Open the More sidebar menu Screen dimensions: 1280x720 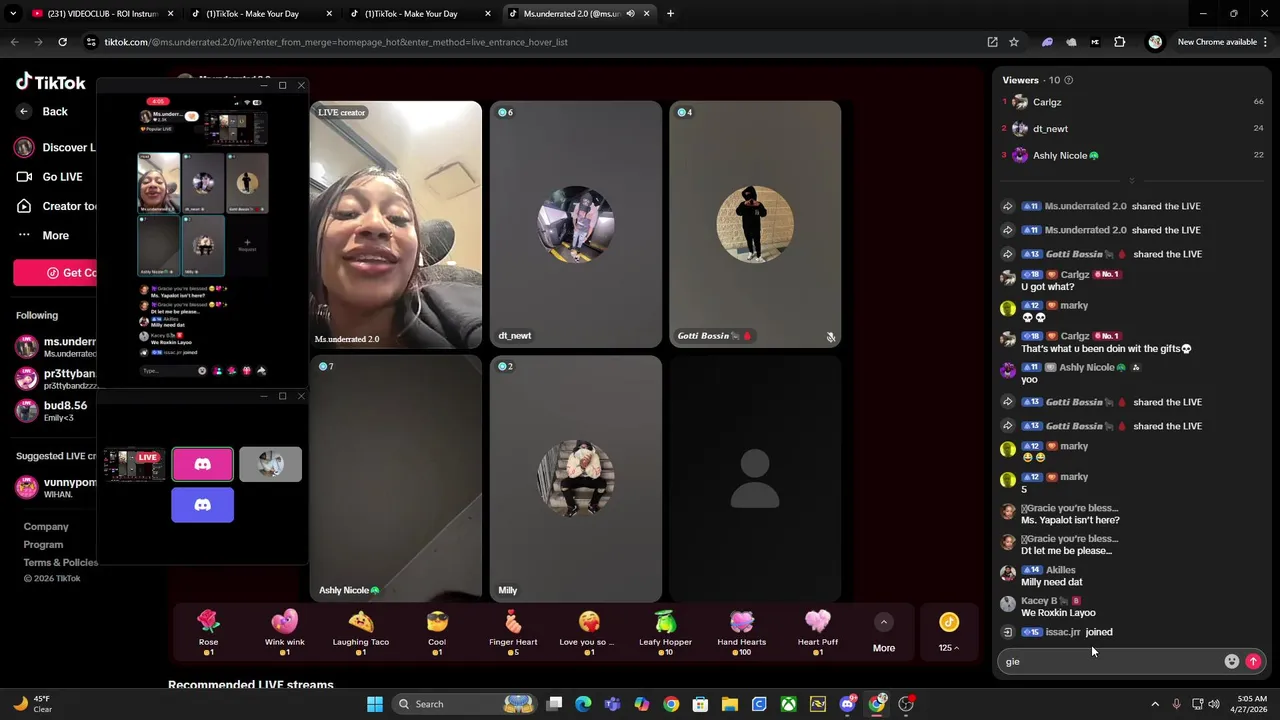pyautogui.click(x=44, y=236)
